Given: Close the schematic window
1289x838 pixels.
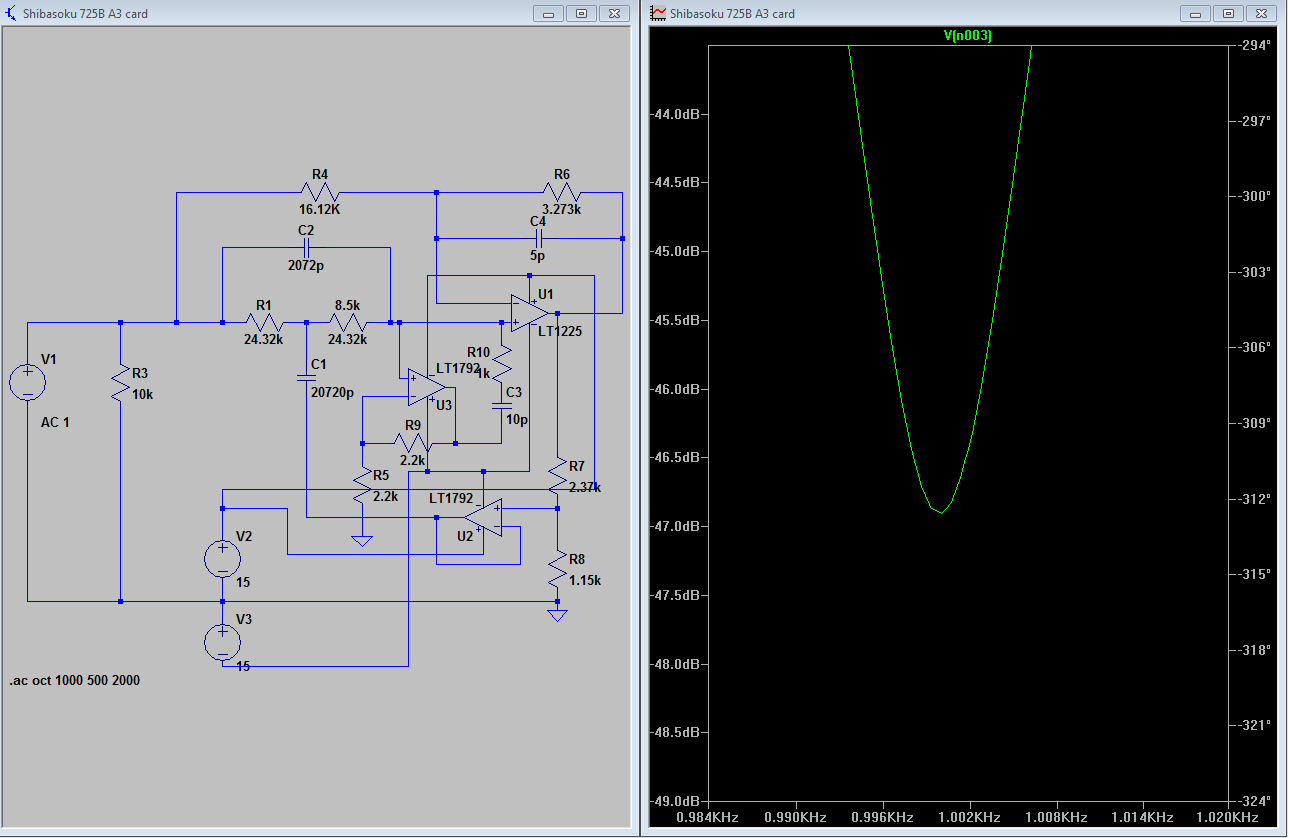Looking at the screenshot, I should [x=613, y=13].
